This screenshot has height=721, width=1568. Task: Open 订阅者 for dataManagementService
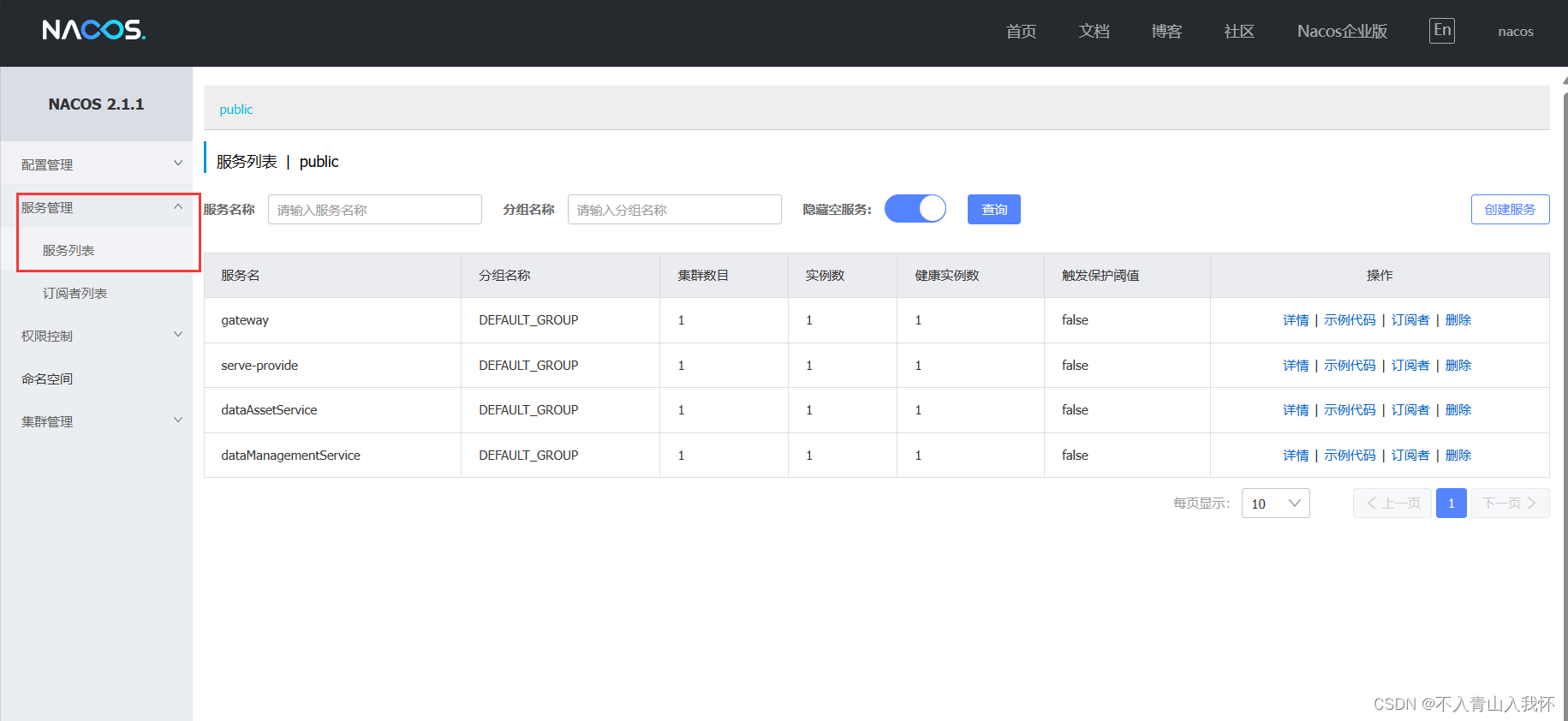point(1410,456)
